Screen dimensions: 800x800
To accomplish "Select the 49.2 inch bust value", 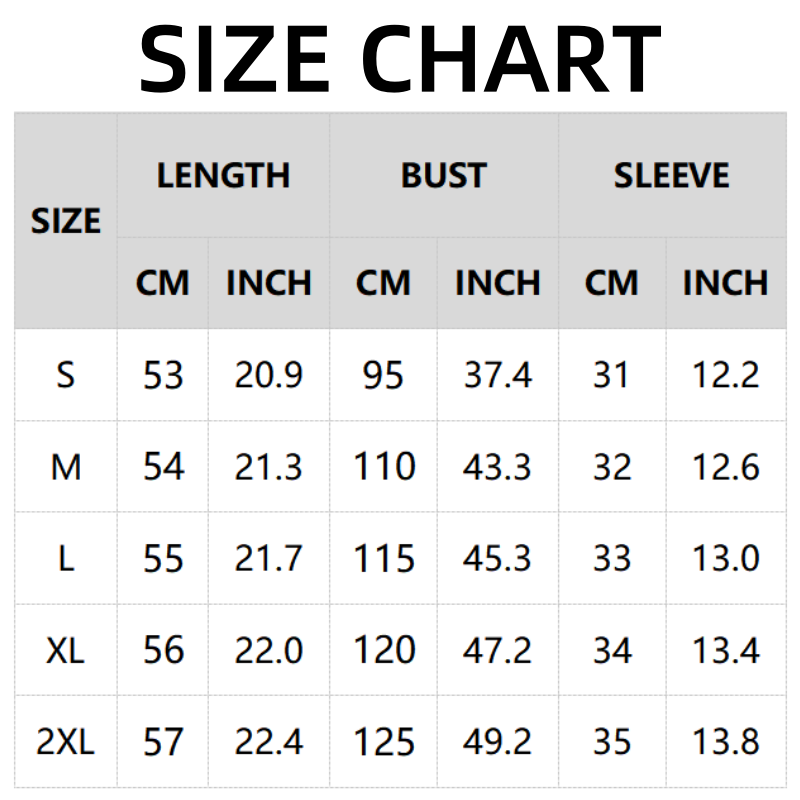I will 497,742.
